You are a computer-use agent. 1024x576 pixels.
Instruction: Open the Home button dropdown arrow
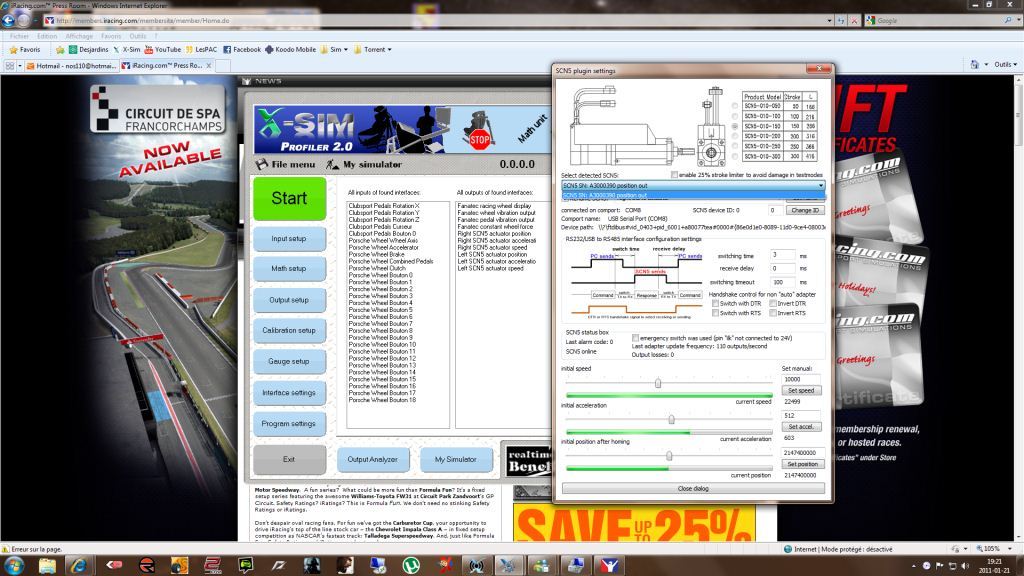pos(986,65)
